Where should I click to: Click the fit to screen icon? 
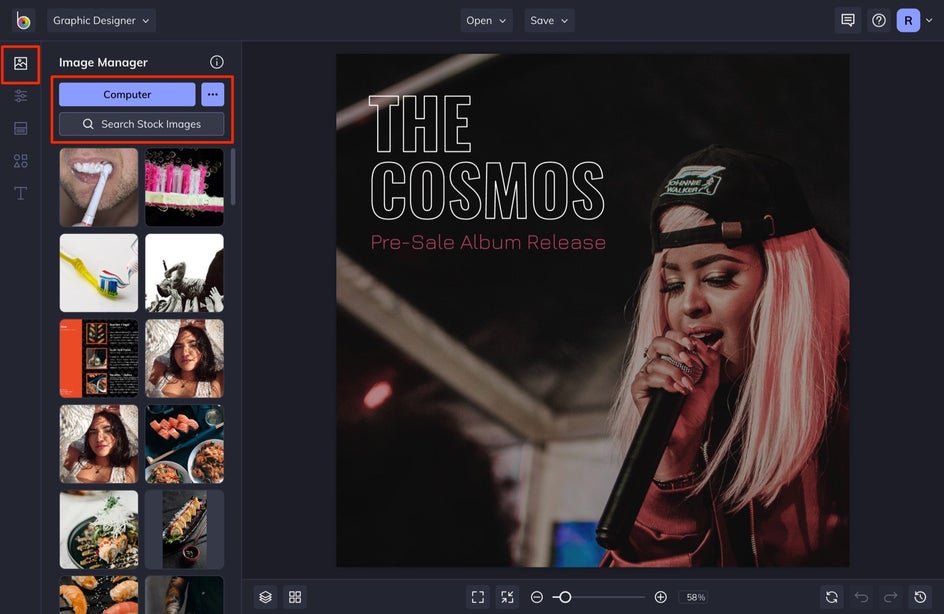click(x=478, y=597)
